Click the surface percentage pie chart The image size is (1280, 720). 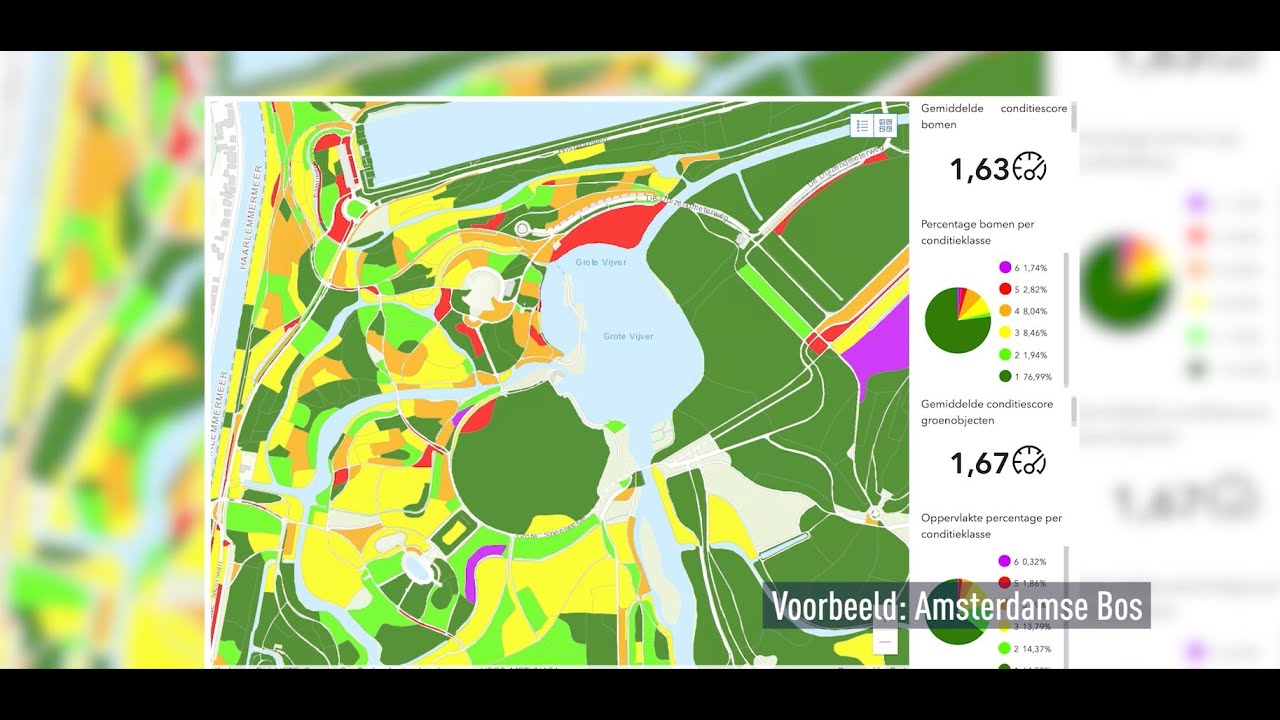958,611
